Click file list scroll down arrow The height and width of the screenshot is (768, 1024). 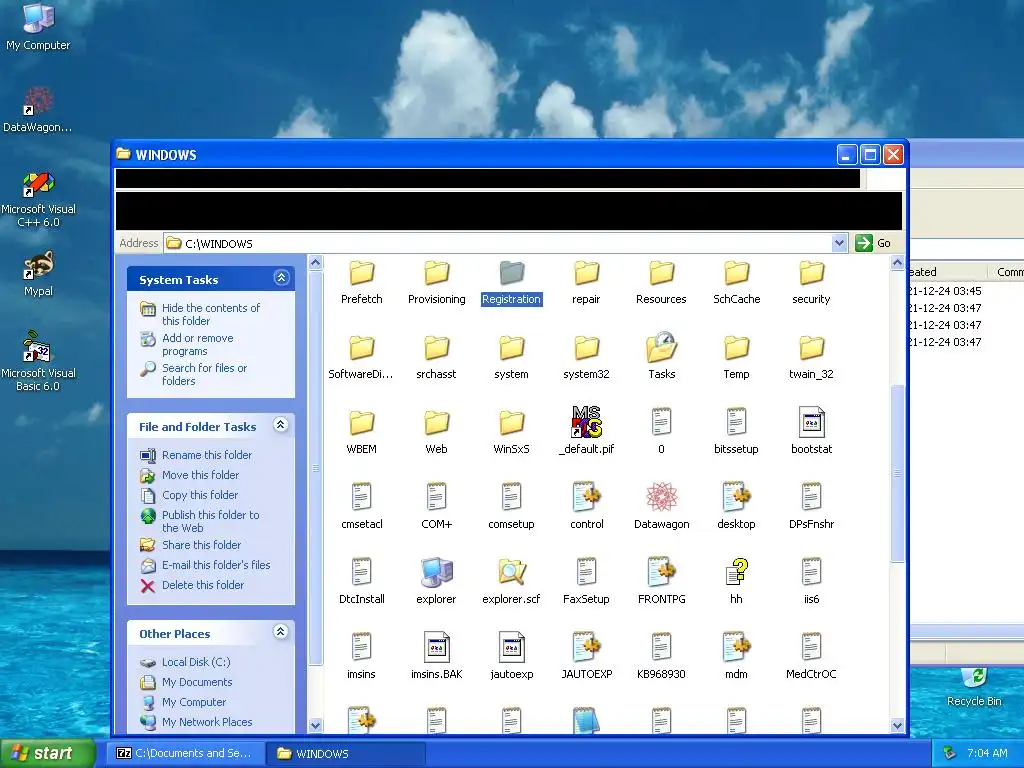point(897,726)
